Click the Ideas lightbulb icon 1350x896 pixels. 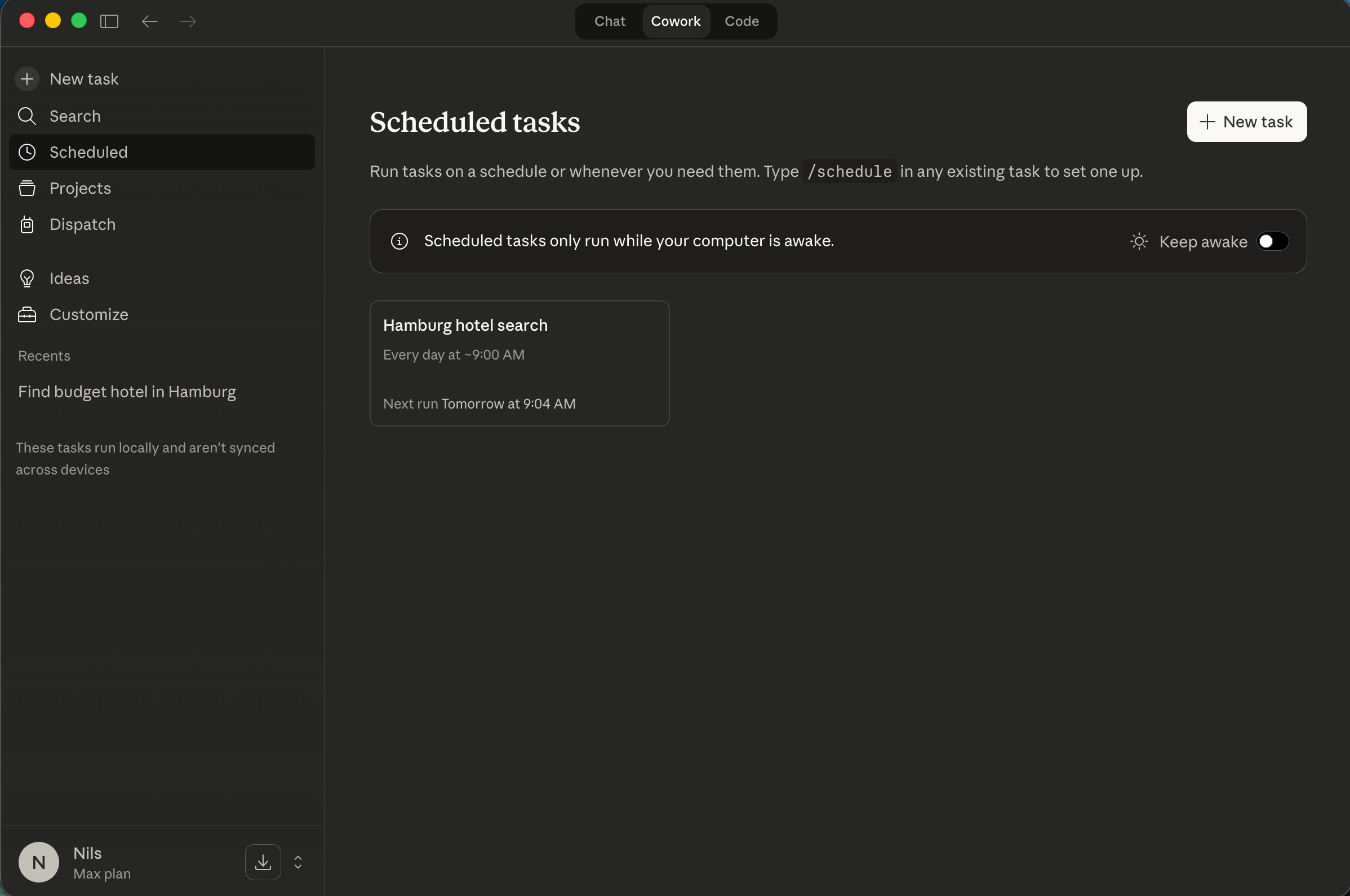[x=27, y=278]
